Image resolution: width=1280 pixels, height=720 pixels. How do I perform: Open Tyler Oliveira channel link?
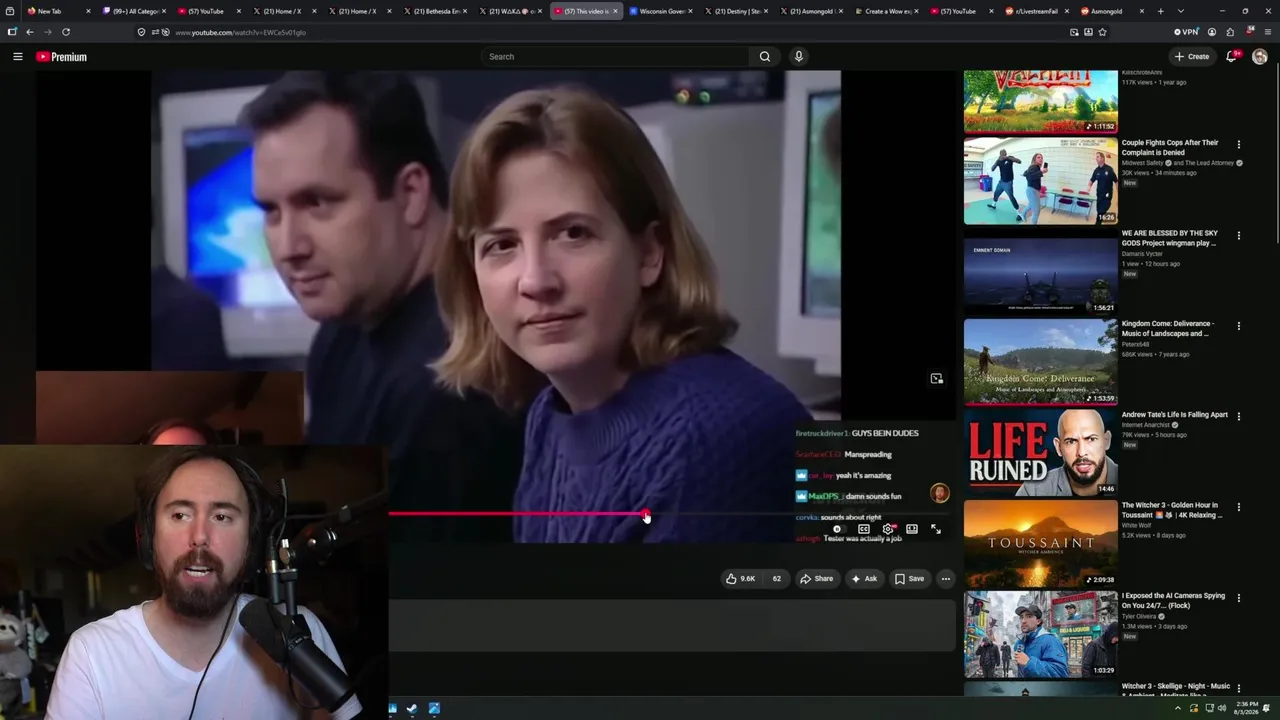1141,616
